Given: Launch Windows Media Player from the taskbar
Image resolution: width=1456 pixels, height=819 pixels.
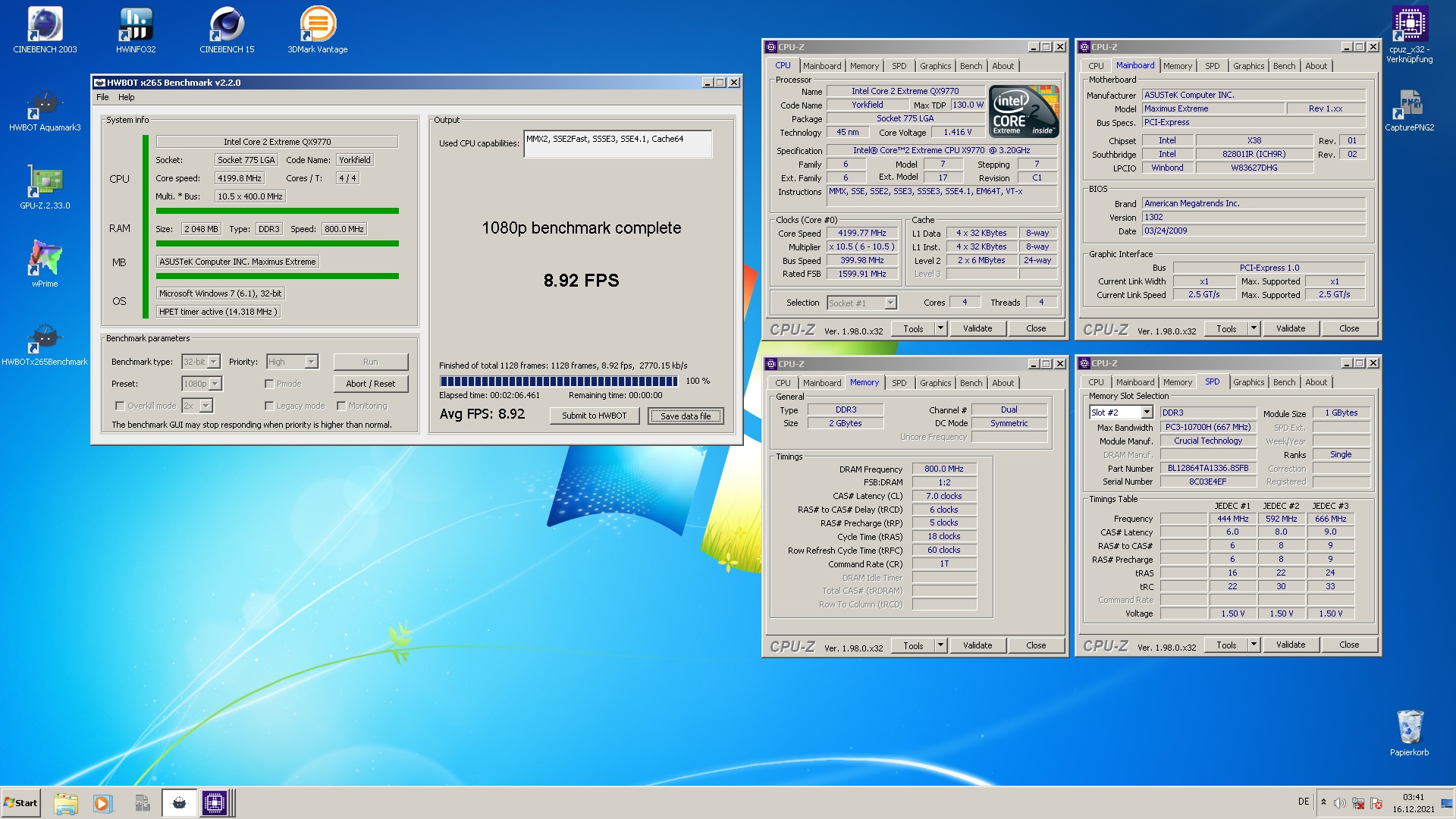Looking at the screenshot, I should [x=102, y=803].
